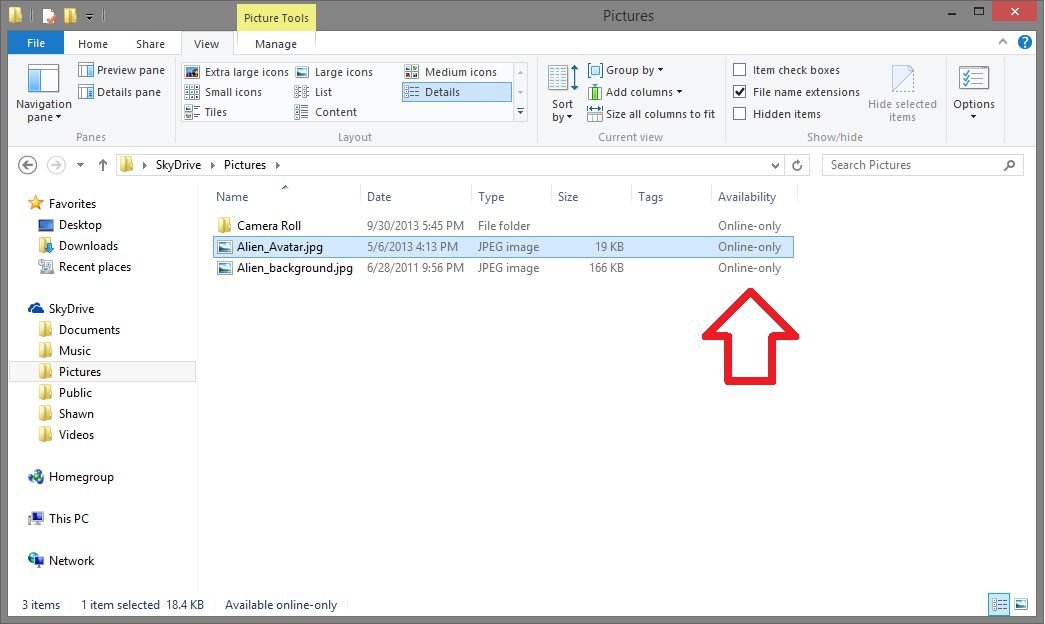Open the Group by dropdown
Image resolution: width=1045 pixels, height=624 pixels.
[626, 70]
